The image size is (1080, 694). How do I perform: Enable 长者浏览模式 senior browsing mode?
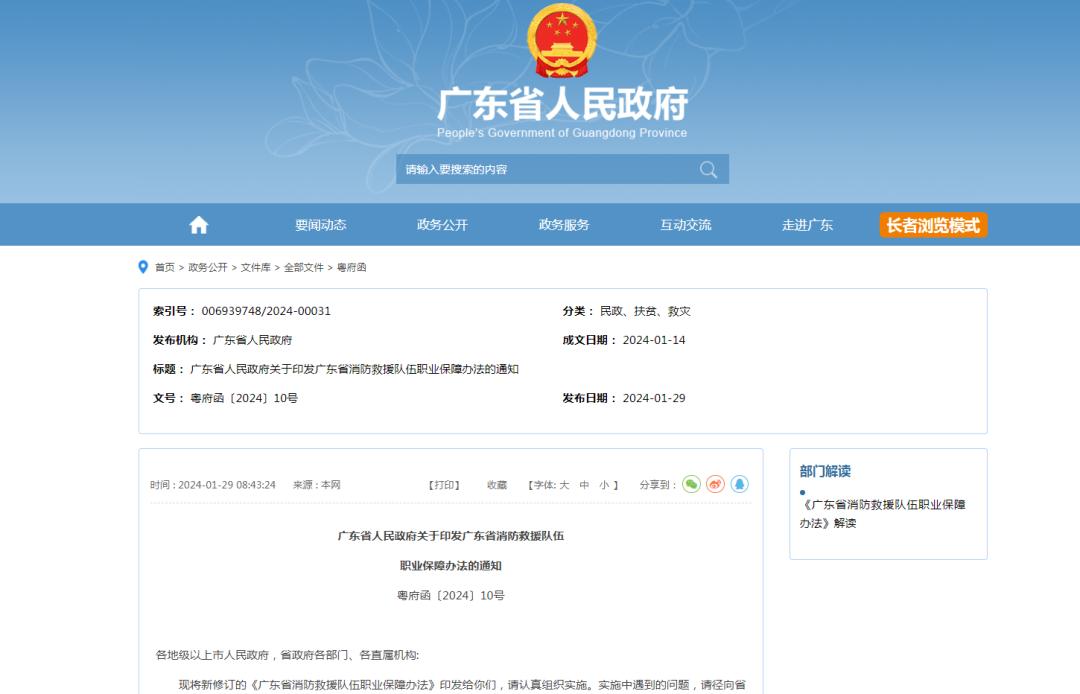click(x=933, y=225)
